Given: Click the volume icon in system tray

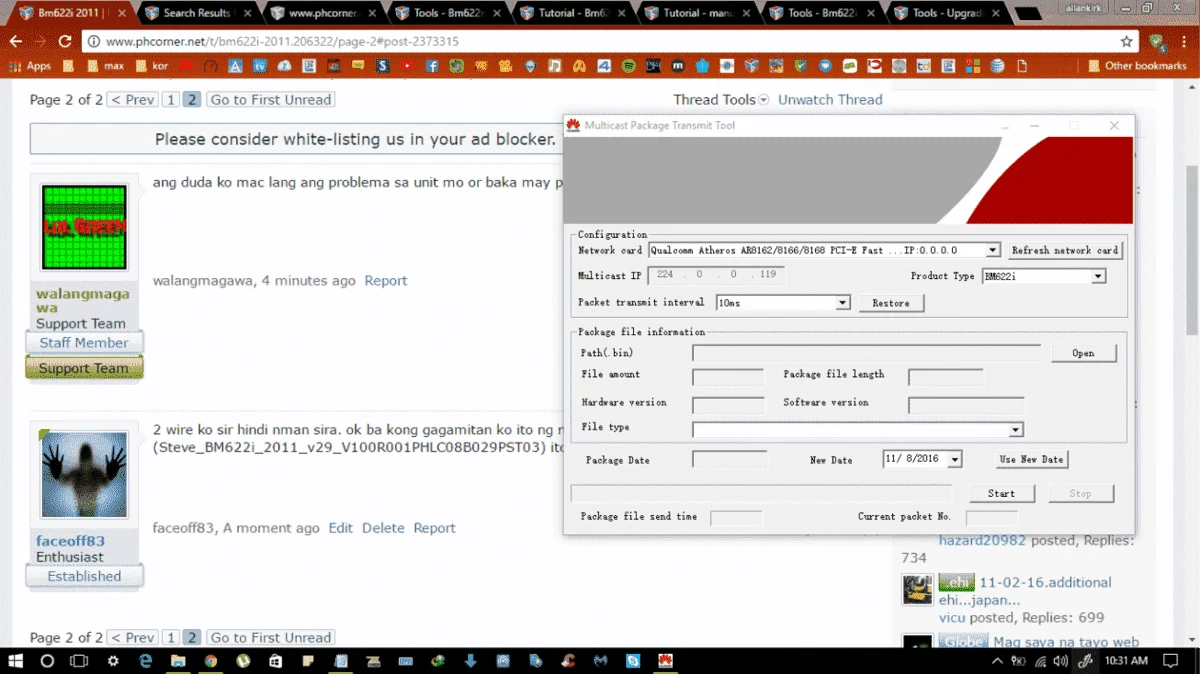Looking at the screenshot, I should click(x=1059, y=661).
